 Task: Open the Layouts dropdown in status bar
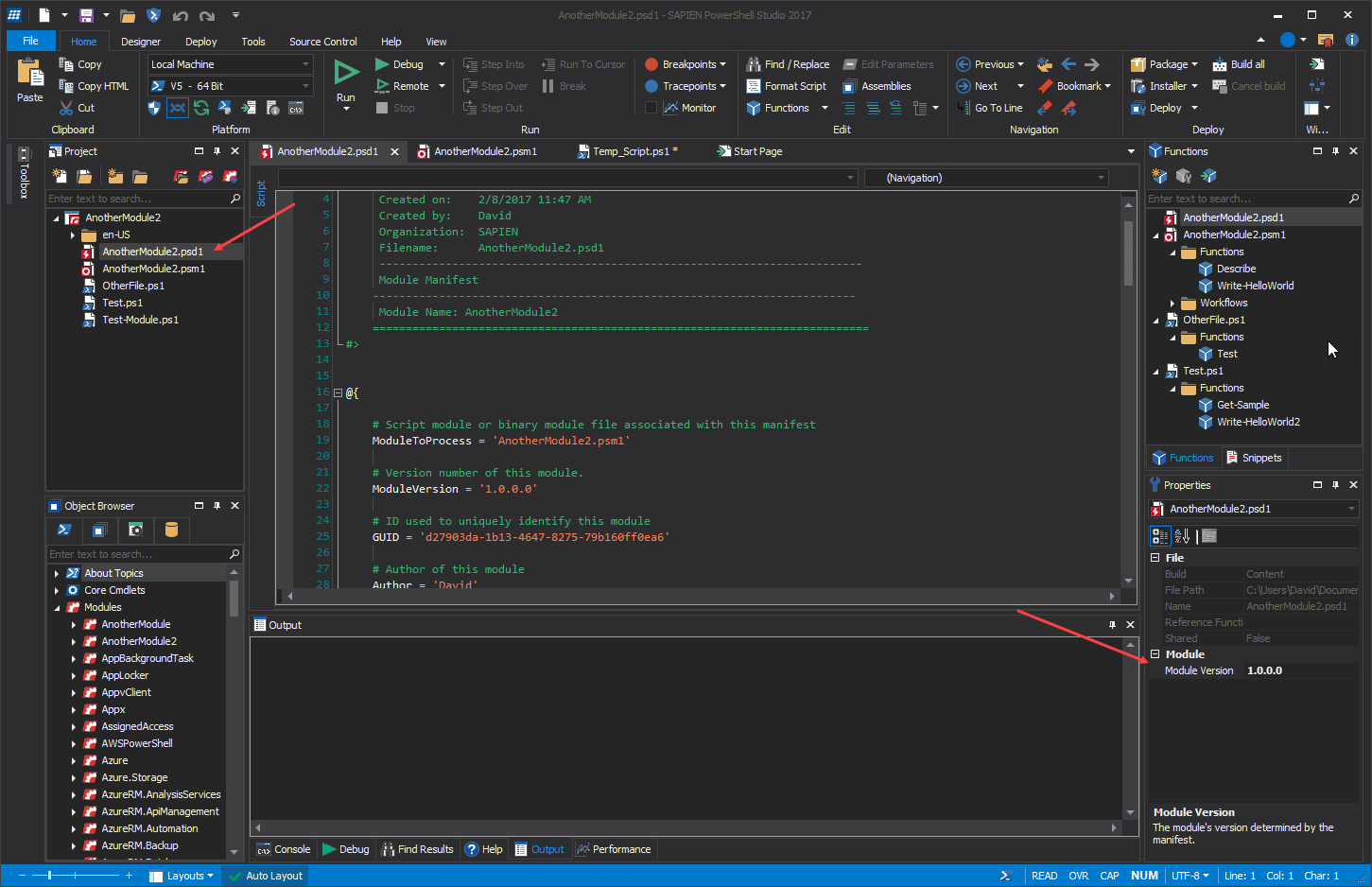click(x=182, y=876)
